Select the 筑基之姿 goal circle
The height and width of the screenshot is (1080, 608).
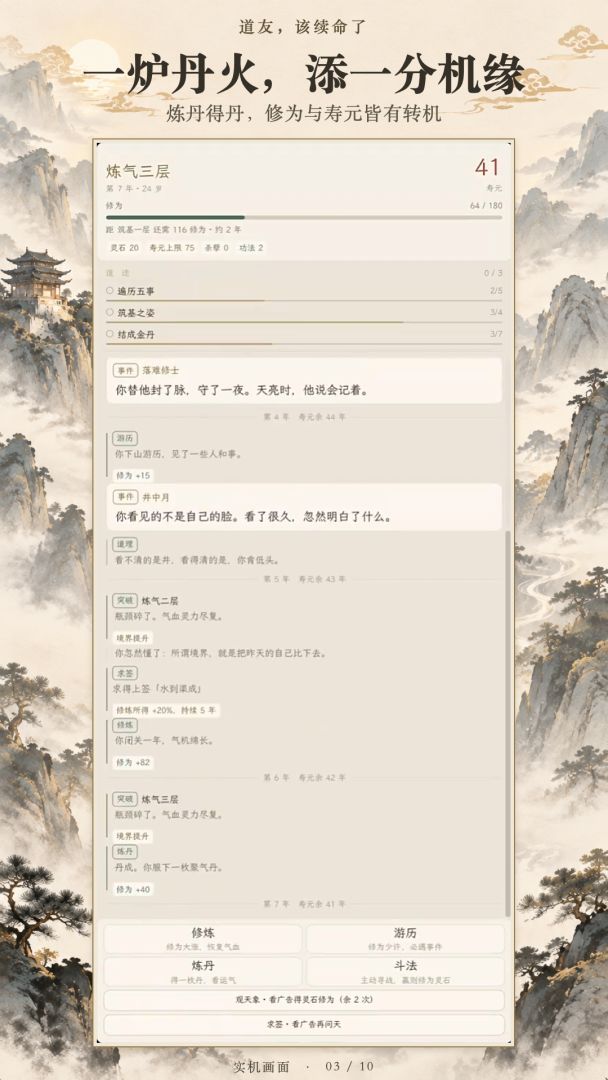pos(109,312)
